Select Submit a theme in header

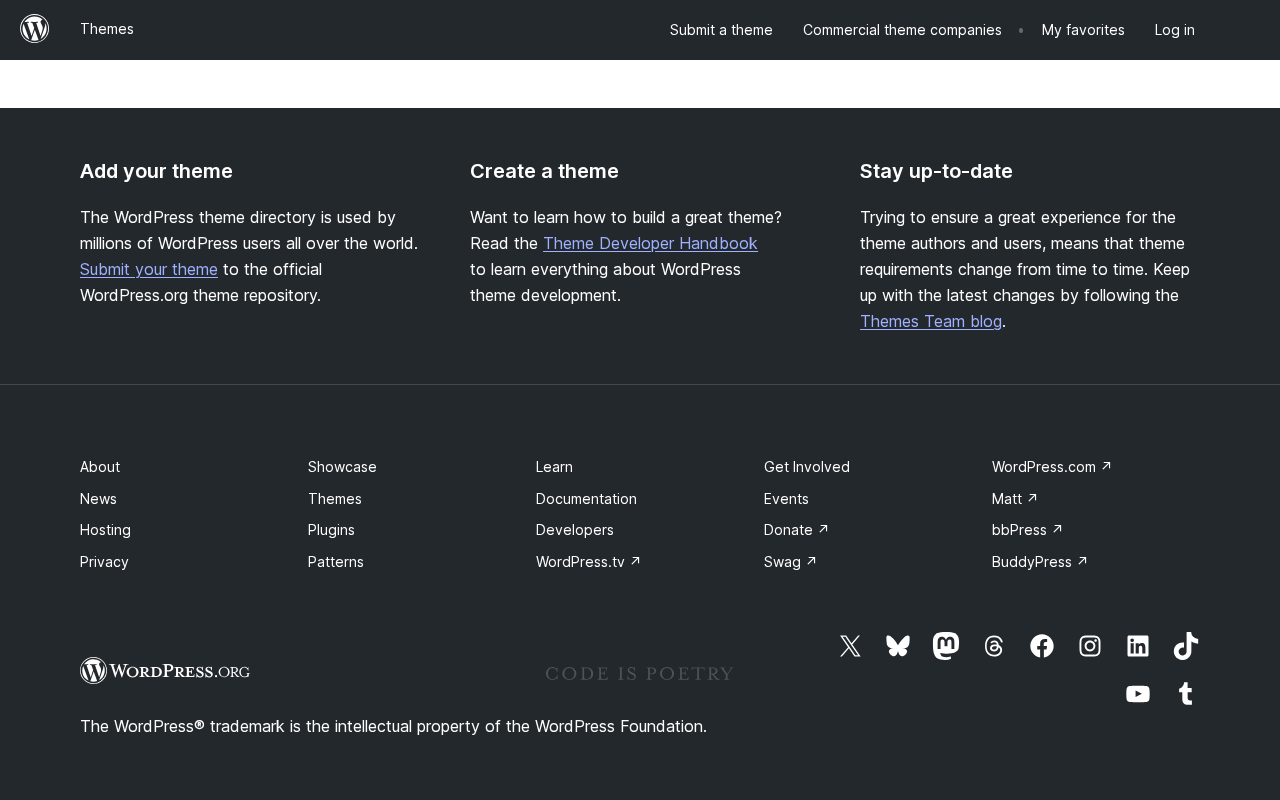721,30
